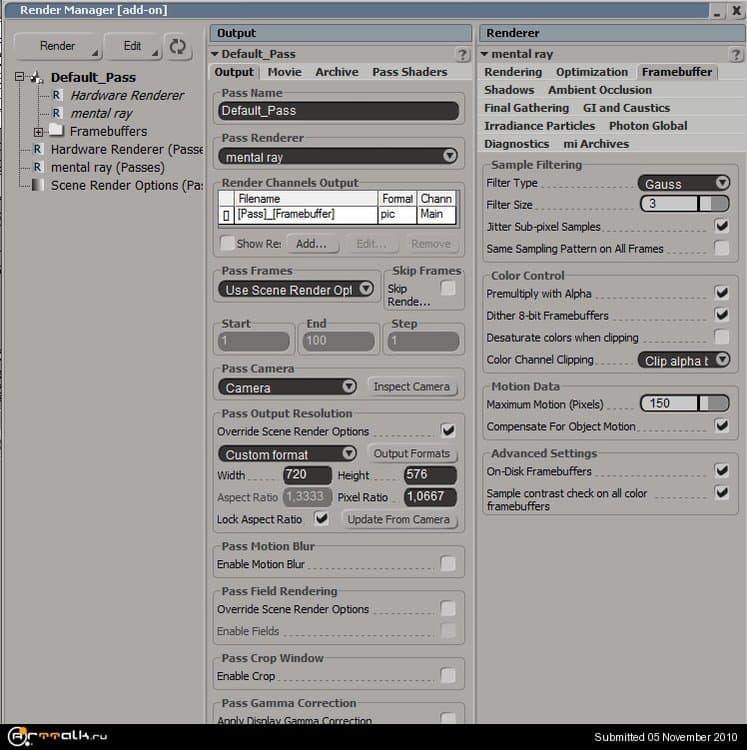The width and height of the screenshot is (747, 750).
Task: Expand the Framebuffers tree node
Action: click(x=38, y=132)
